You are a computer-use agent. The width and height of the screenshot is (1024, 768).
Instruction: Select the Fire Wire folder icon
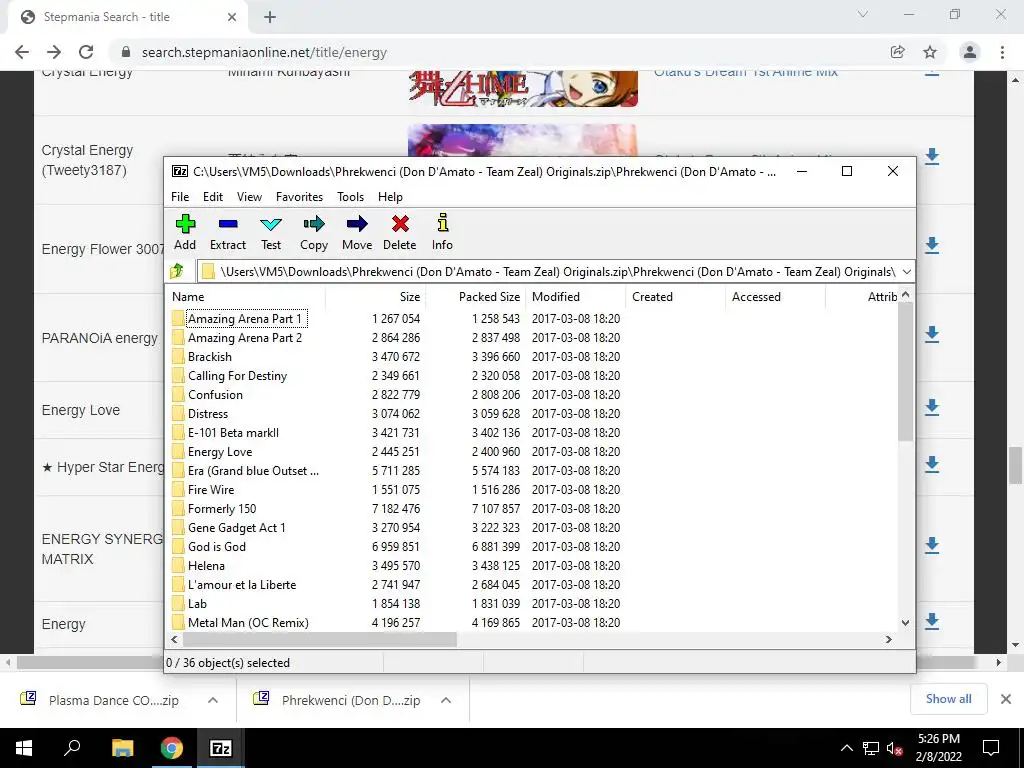coord(178,490)
